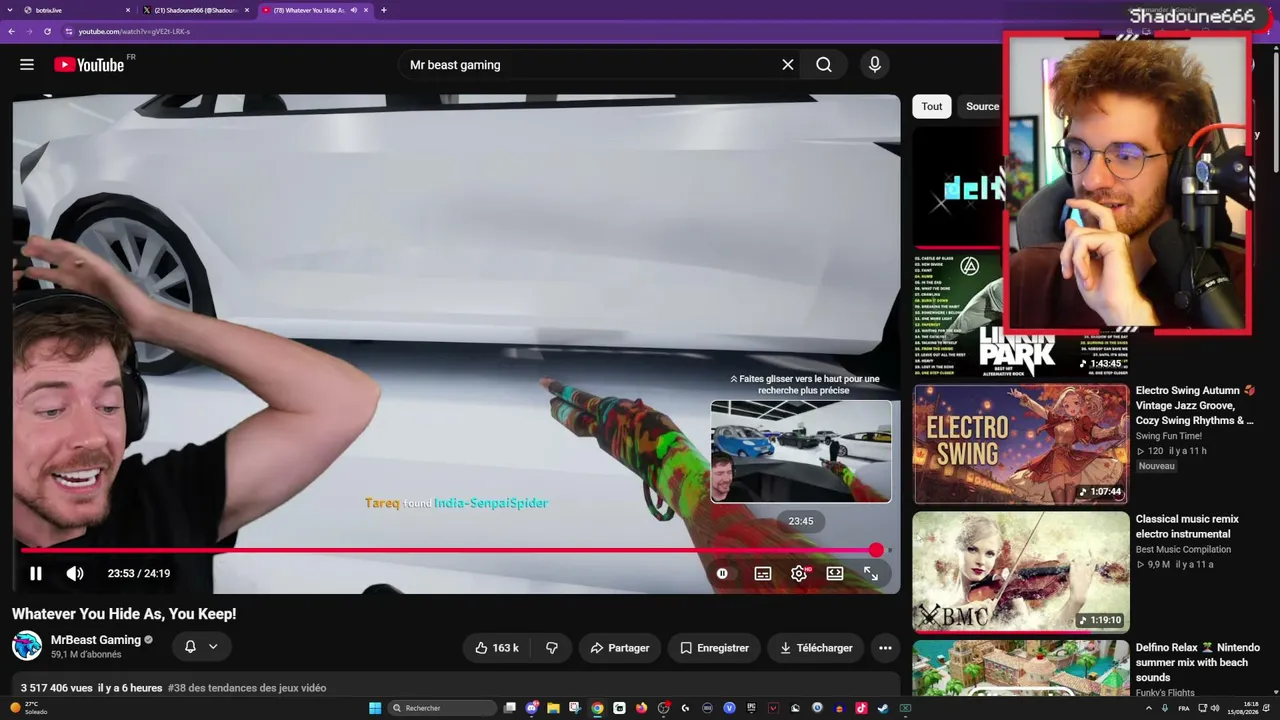Image resolution: width=1280 pixels, height=720 pixels.
Task: Open the #38 trending video games link
Action: 247,688
